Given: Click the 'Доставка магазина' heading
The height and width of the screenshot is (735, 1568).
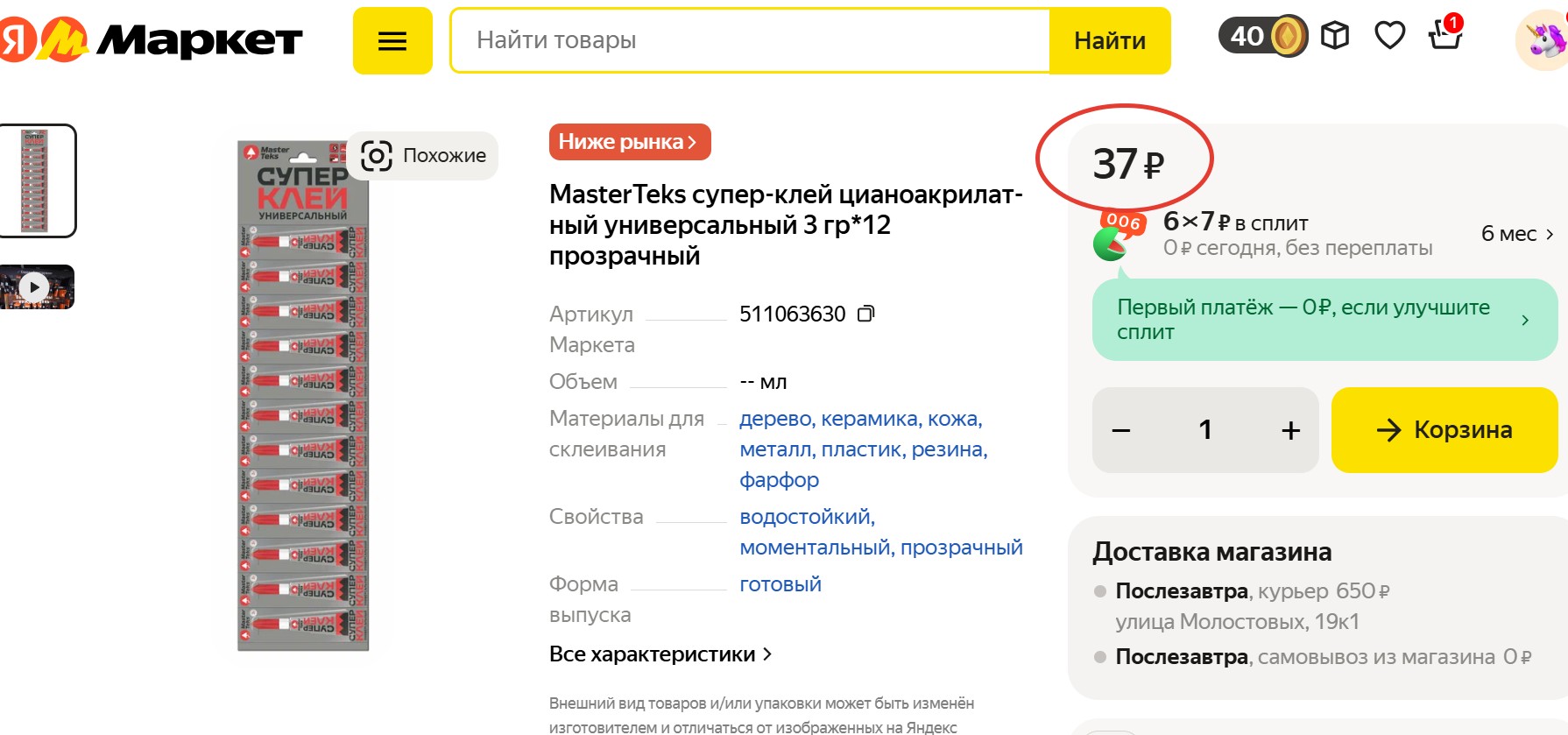Looking at the screenshot, I should (x=1211, y=552).
